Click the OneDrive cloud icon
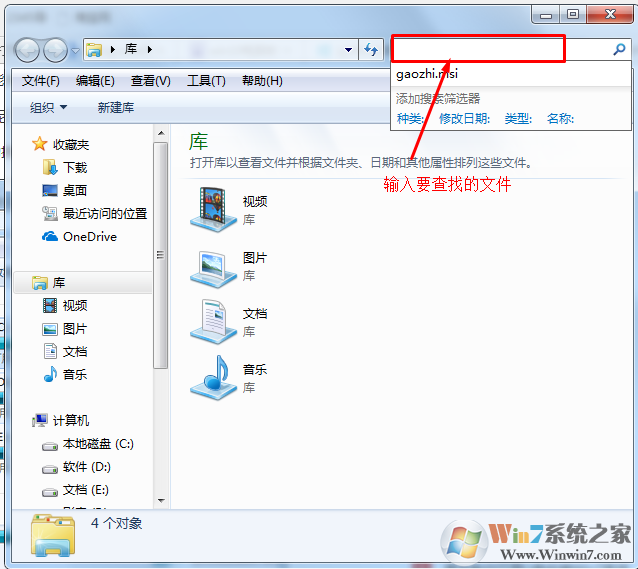Screen dimensions: 638x569 click(x=50, y=236)
